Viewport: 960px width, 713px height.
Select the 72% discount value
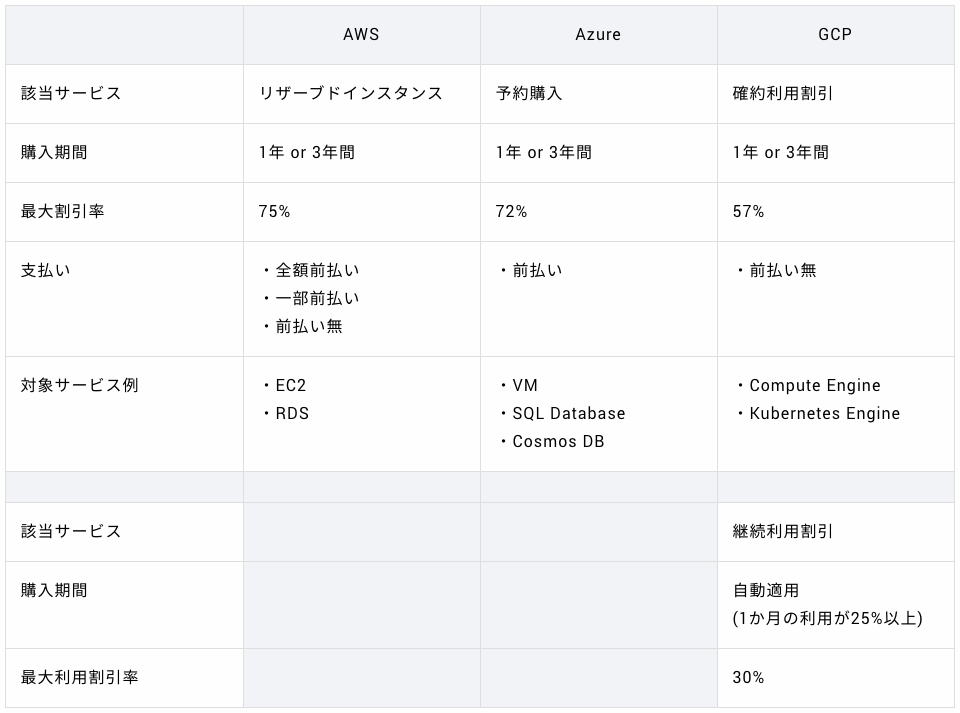click(511, 211)
